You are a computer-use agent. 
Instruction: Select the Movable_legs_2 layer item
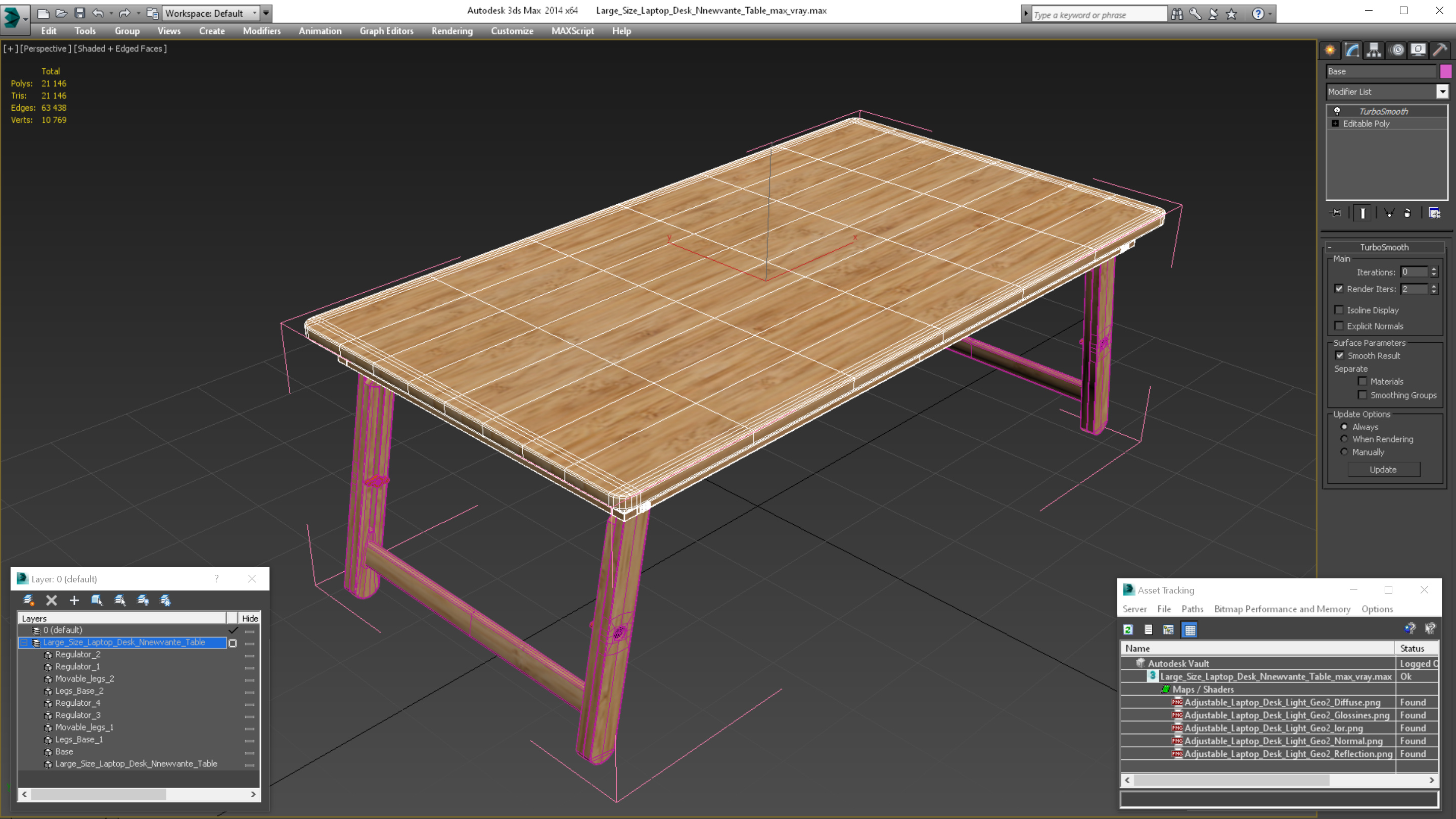click(x=84, y=679)
